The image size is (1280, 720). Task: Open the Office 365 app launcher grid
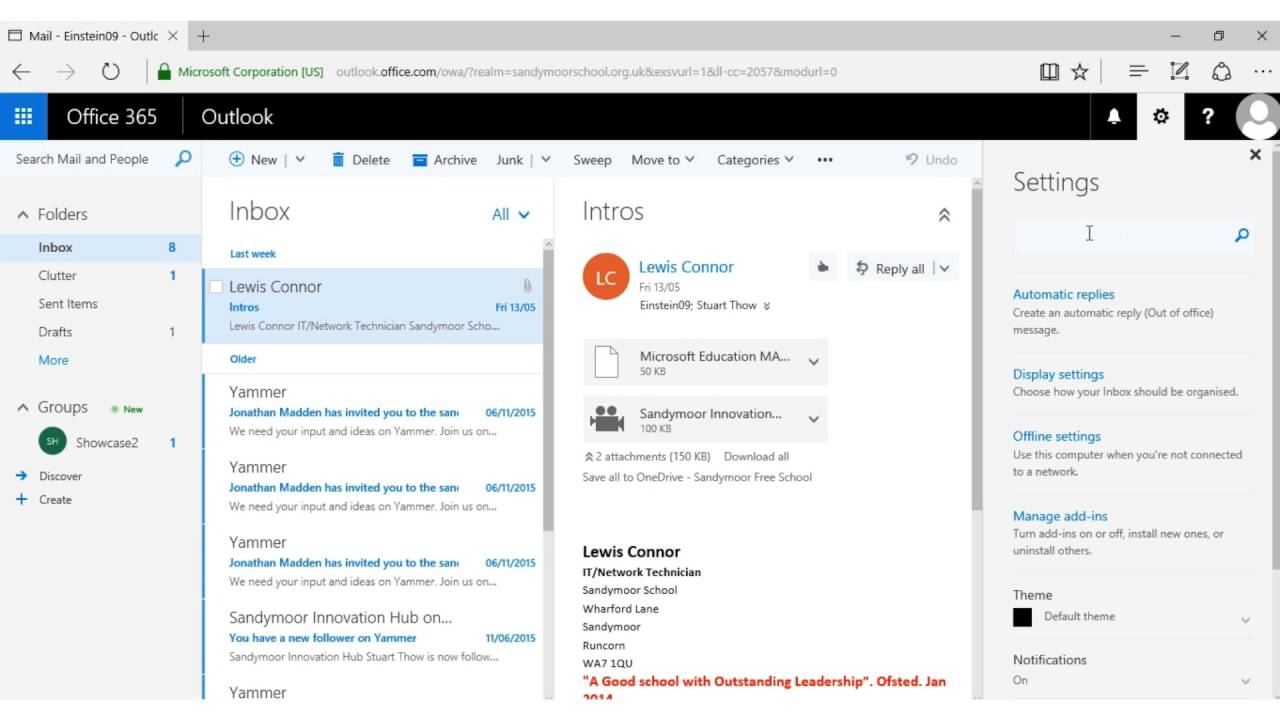tap(23, 116)
